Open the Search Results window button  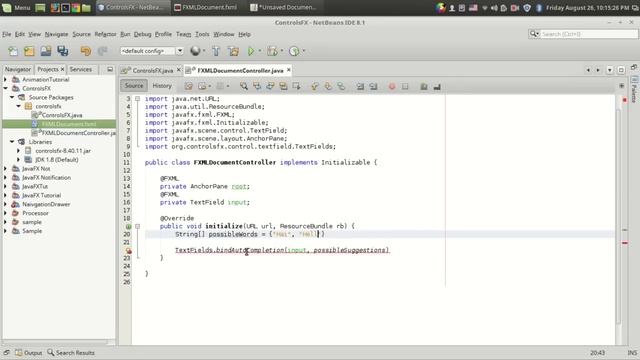pos(71,353)
